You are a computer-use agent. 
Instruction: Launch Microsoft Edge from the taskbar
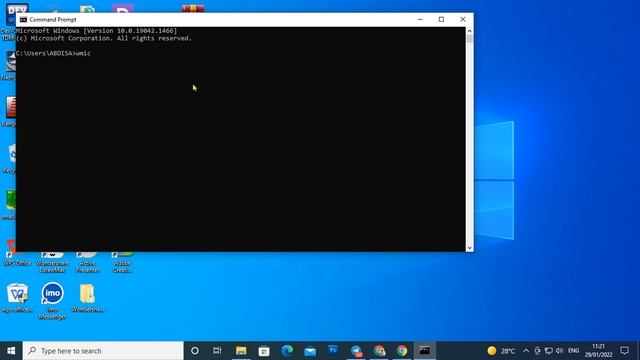pyautogui.click(x=287, y=351)
